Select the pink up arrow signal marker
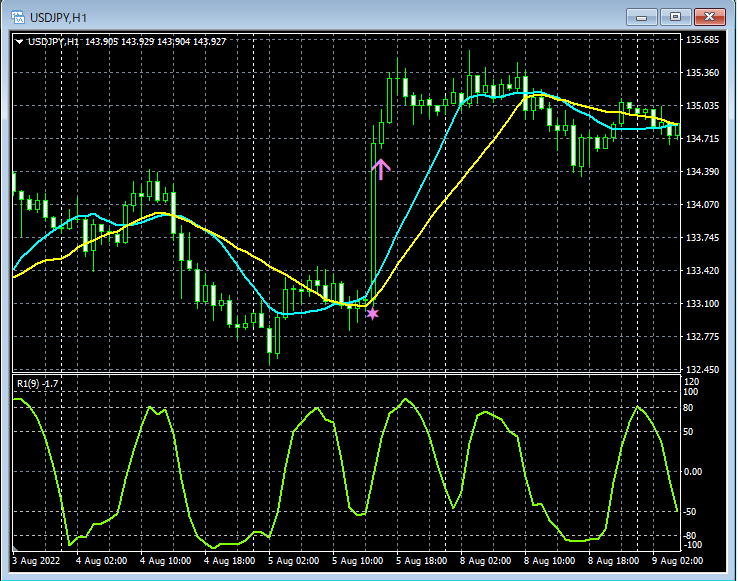The image size is (738, 581). [381, 169]
